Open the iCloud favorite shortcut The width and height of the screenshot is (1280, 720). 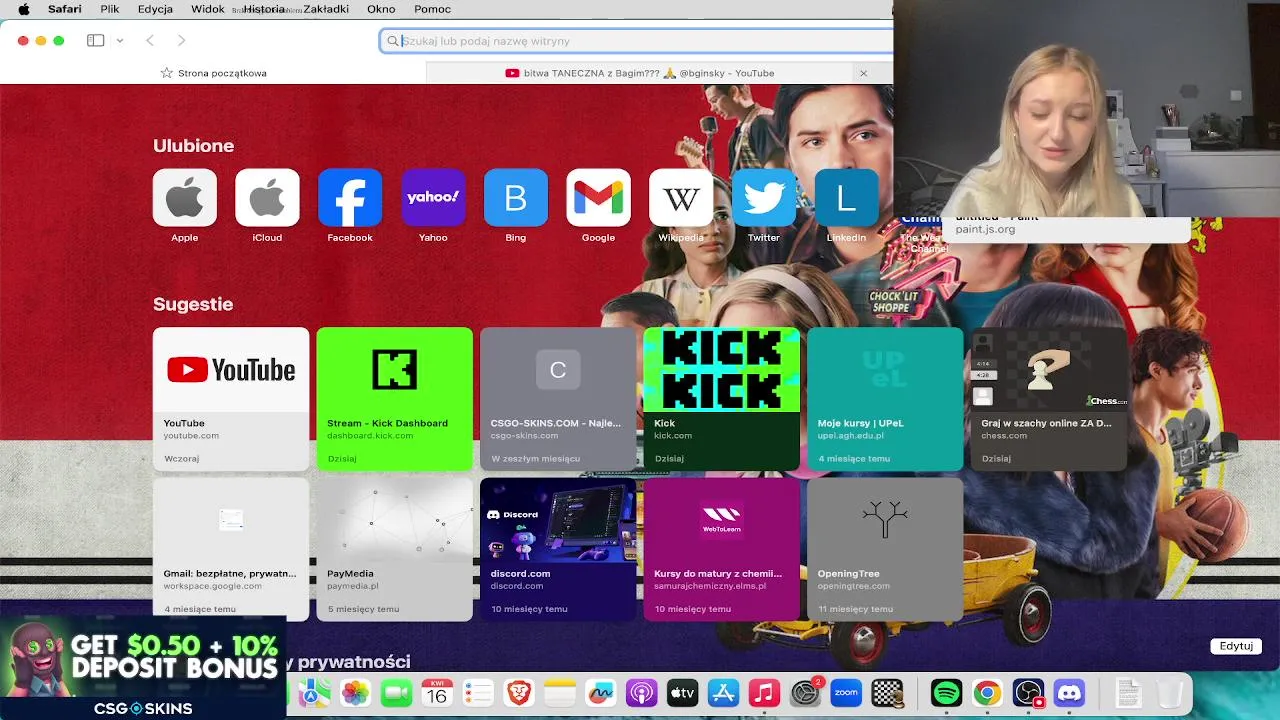[267, 197]
